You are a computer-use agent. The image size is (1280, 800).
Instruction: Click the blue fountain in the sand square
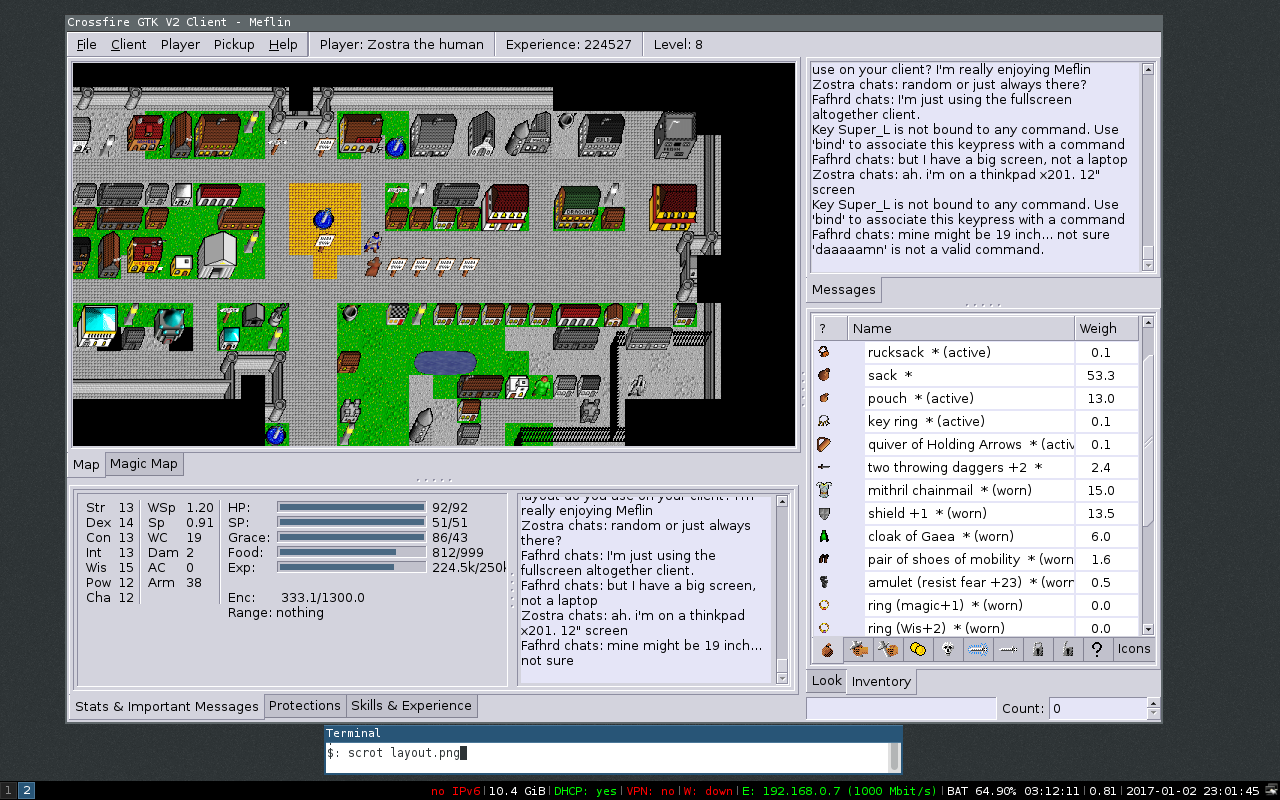tap(323, 217)
